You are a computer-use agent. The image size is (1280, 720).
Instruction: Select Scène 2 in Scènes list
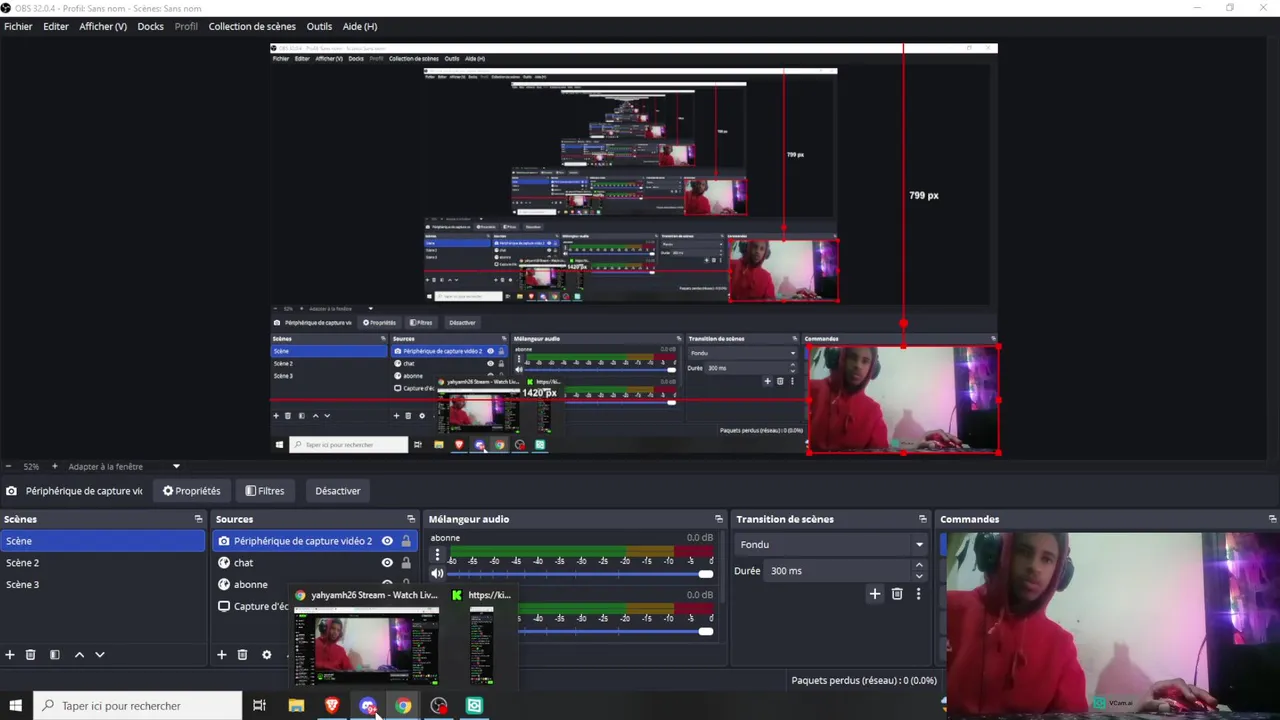[x=103, y=563]
